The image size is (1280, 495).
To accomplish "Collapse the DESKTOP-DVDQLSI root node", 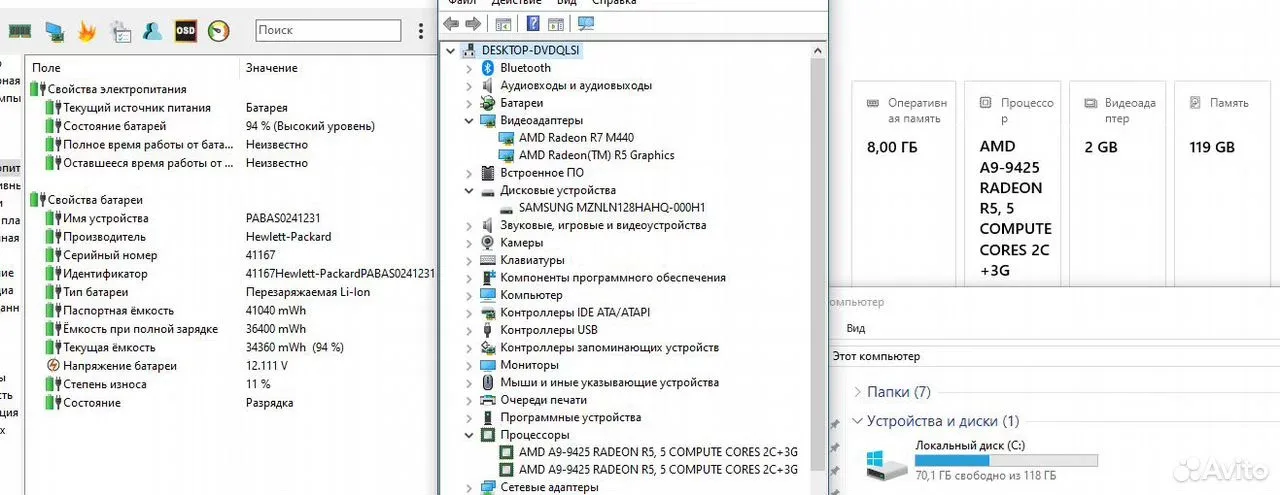I will click(451, 50).
